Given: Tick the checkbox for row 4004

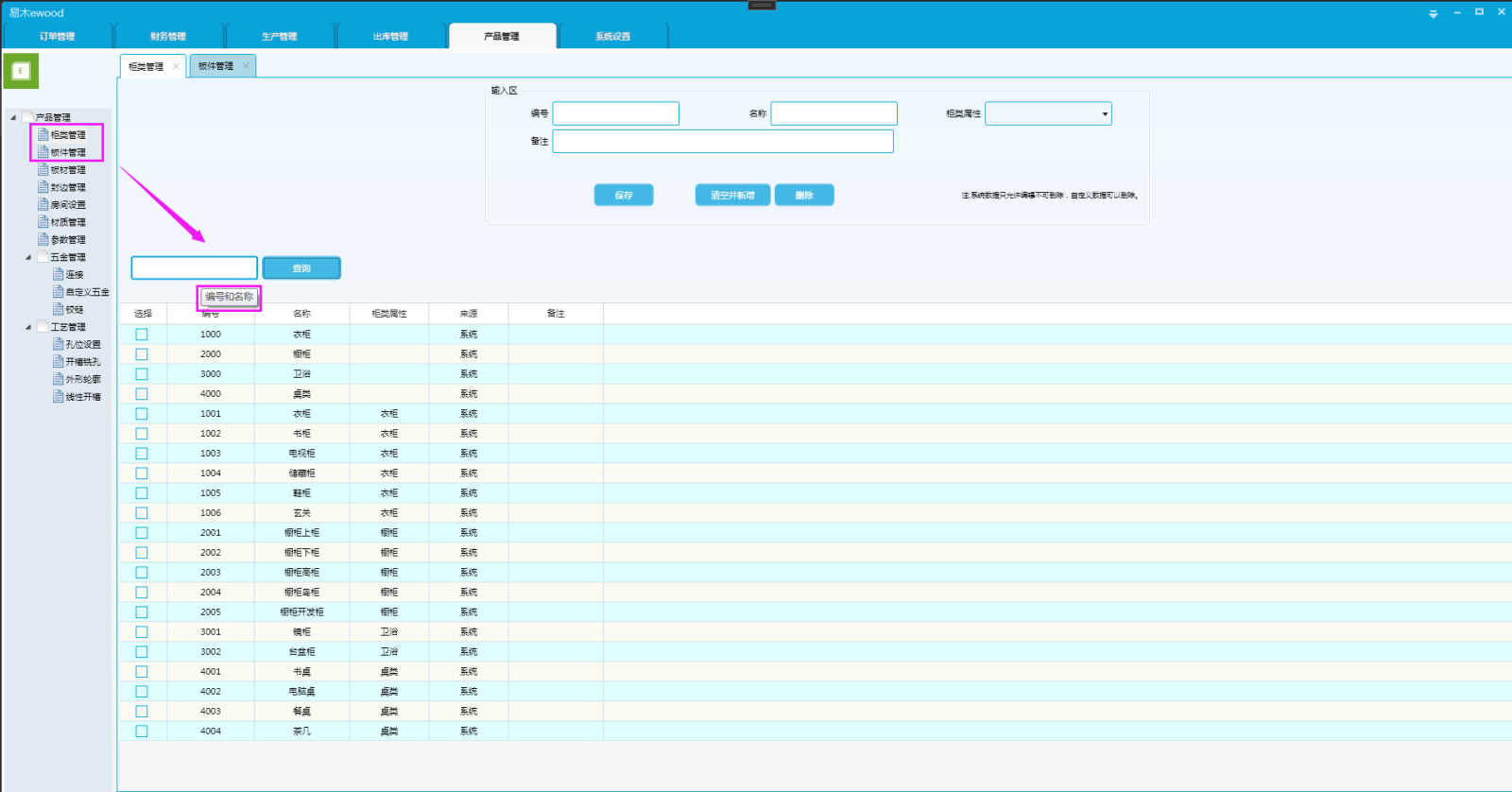Looking at the screenshot, I should [142, 732].
